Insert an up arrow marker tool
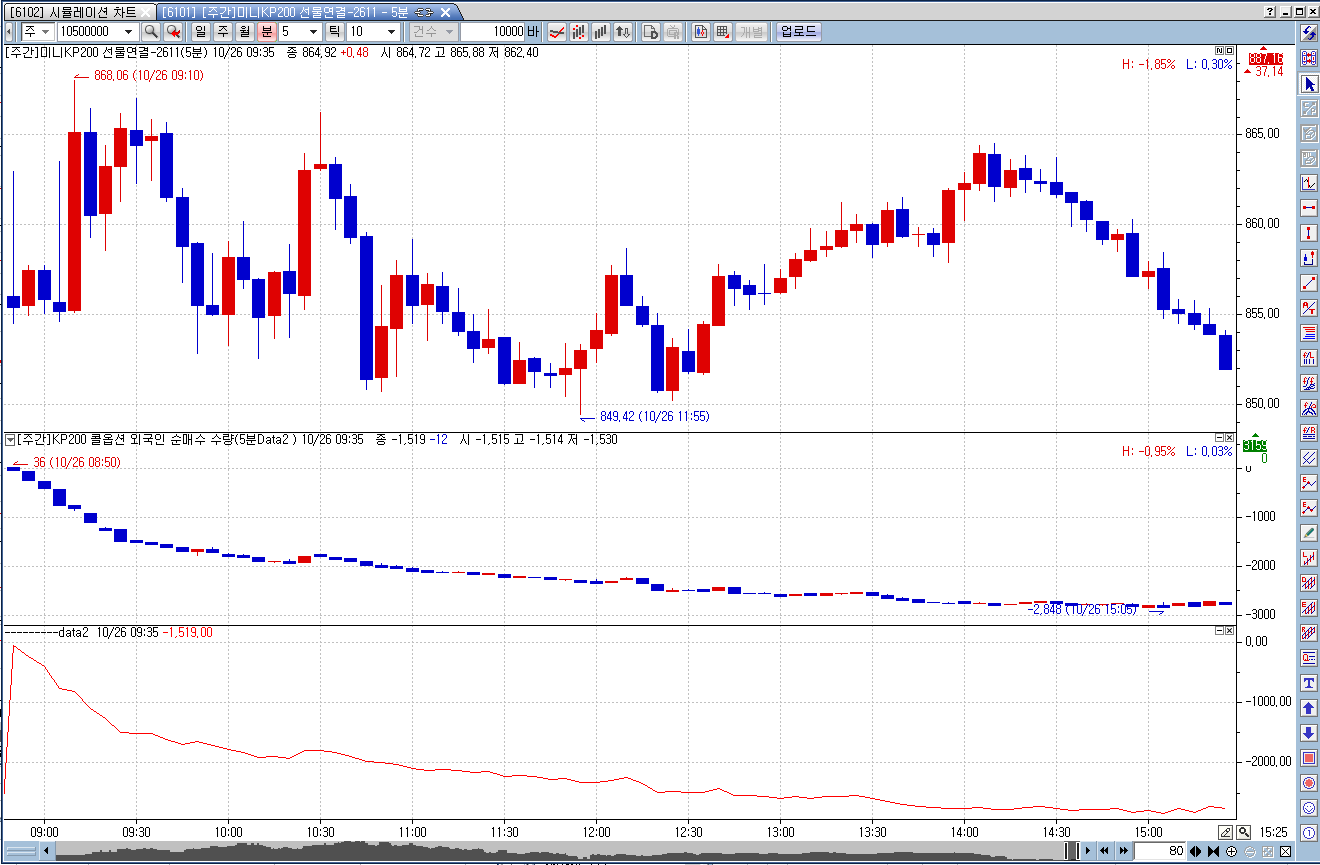This screenshot has height=865, width=1320. click(x=1309, y=708)
